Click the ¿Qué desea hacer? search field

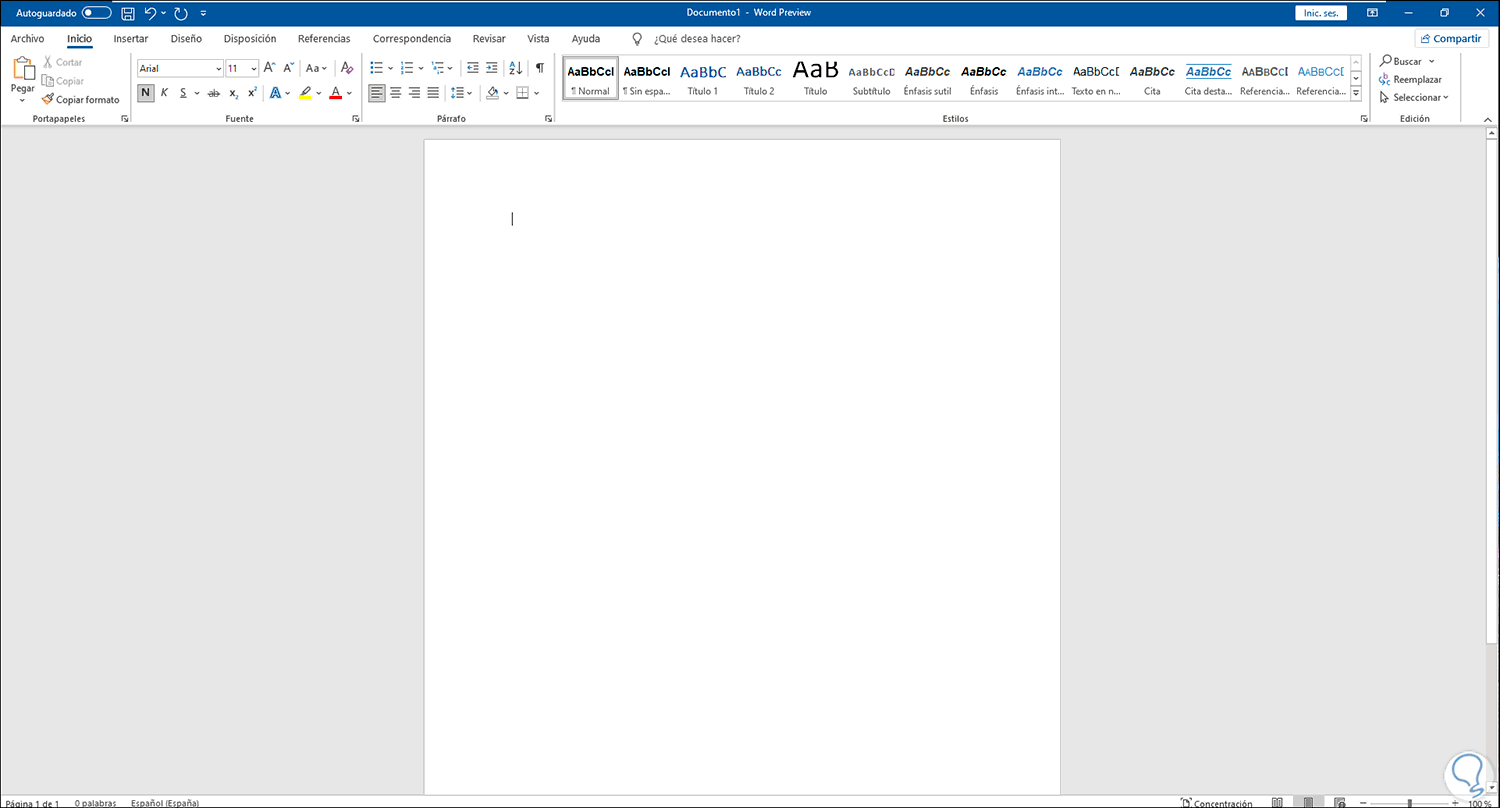(x=696, y=39)
